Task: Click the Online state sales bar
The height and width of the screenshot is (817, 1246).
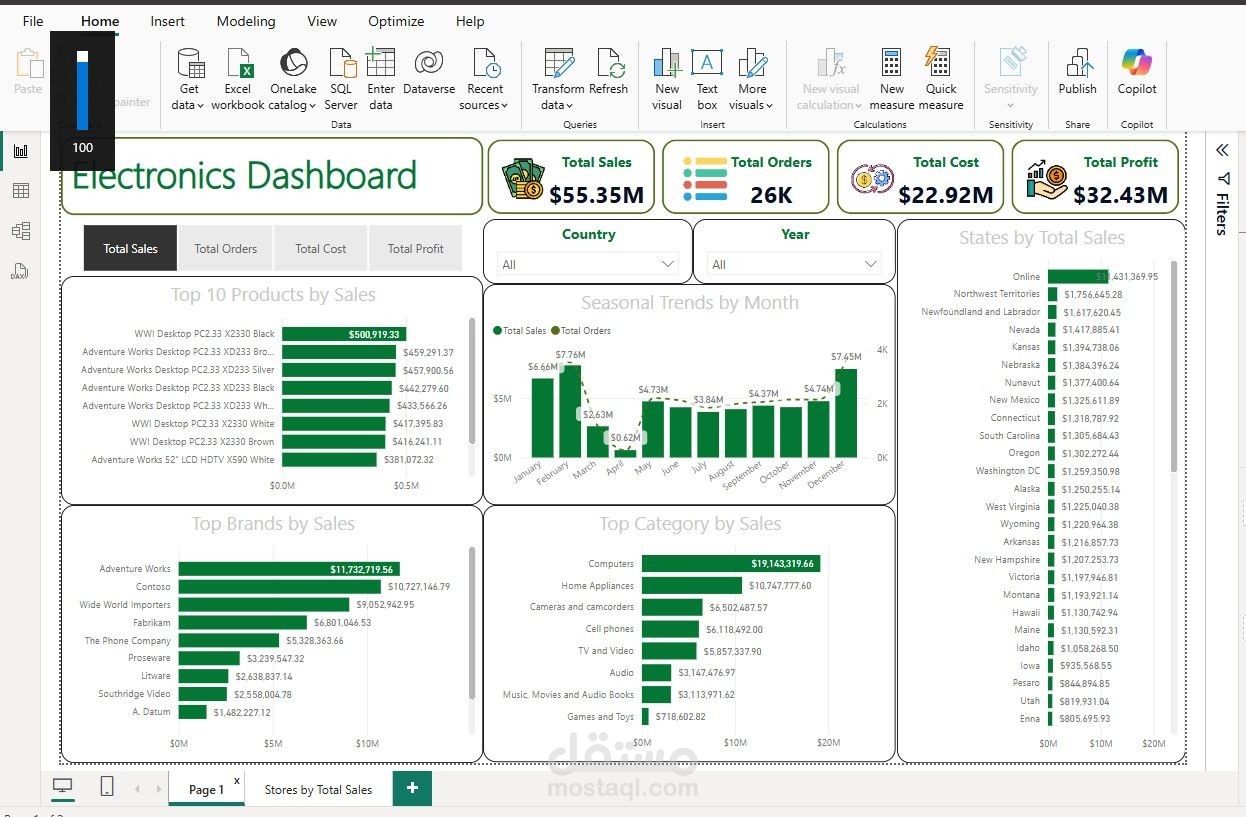Action: (1076, 276)
